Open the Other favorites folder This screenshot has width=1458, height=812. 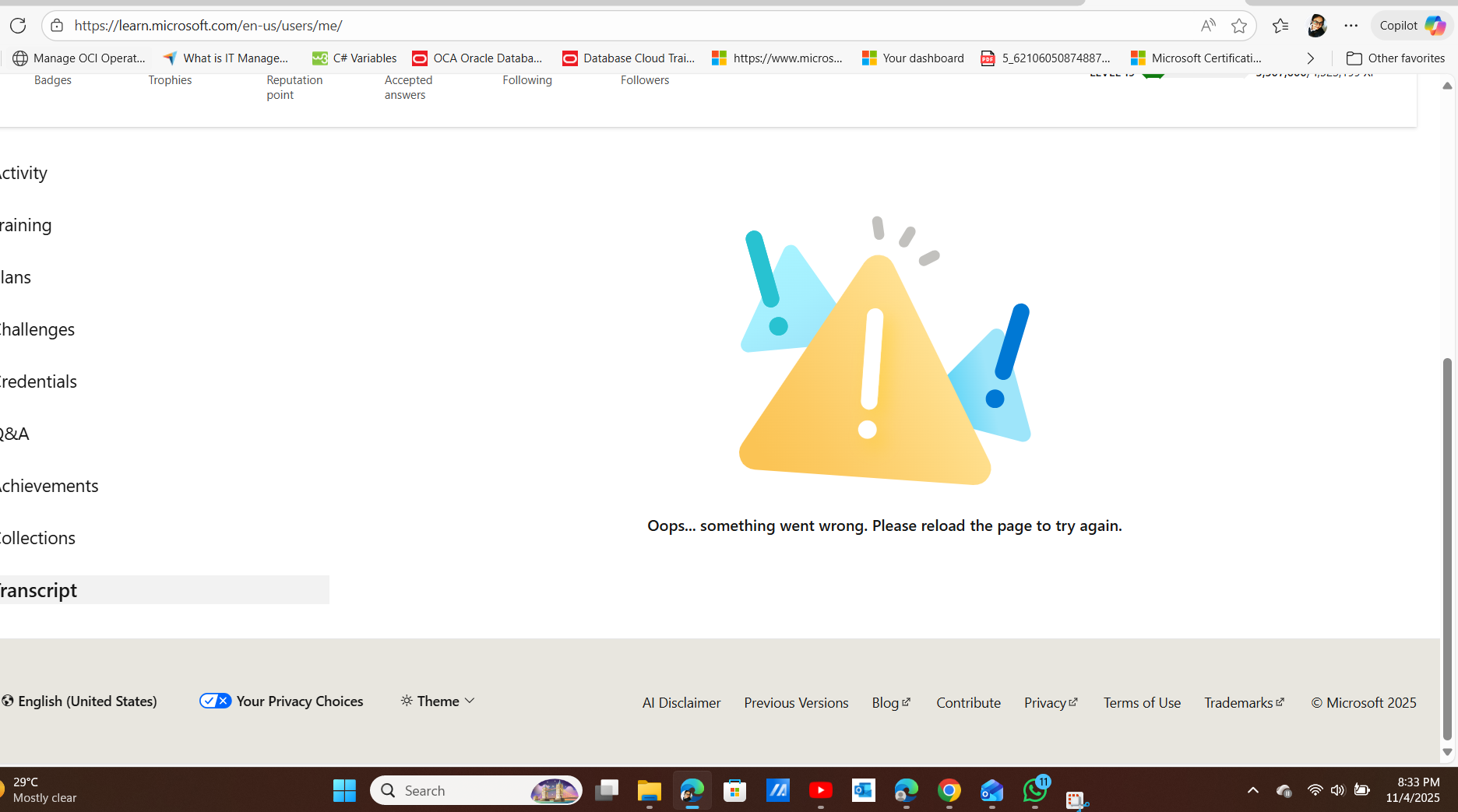click(1396, 58)
